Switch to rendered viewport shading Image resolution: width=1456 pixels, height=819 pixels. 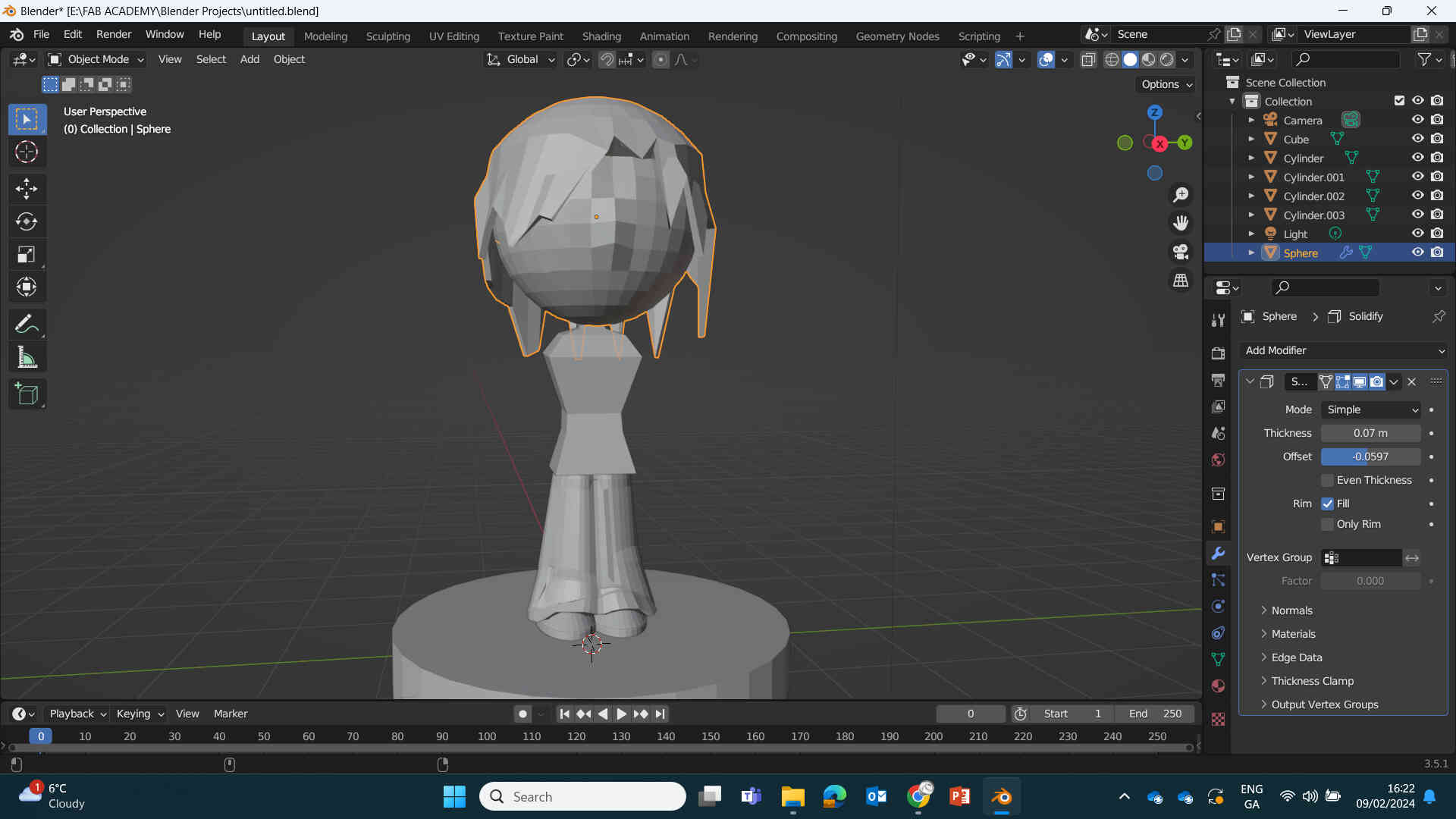tap(1167, 59)
